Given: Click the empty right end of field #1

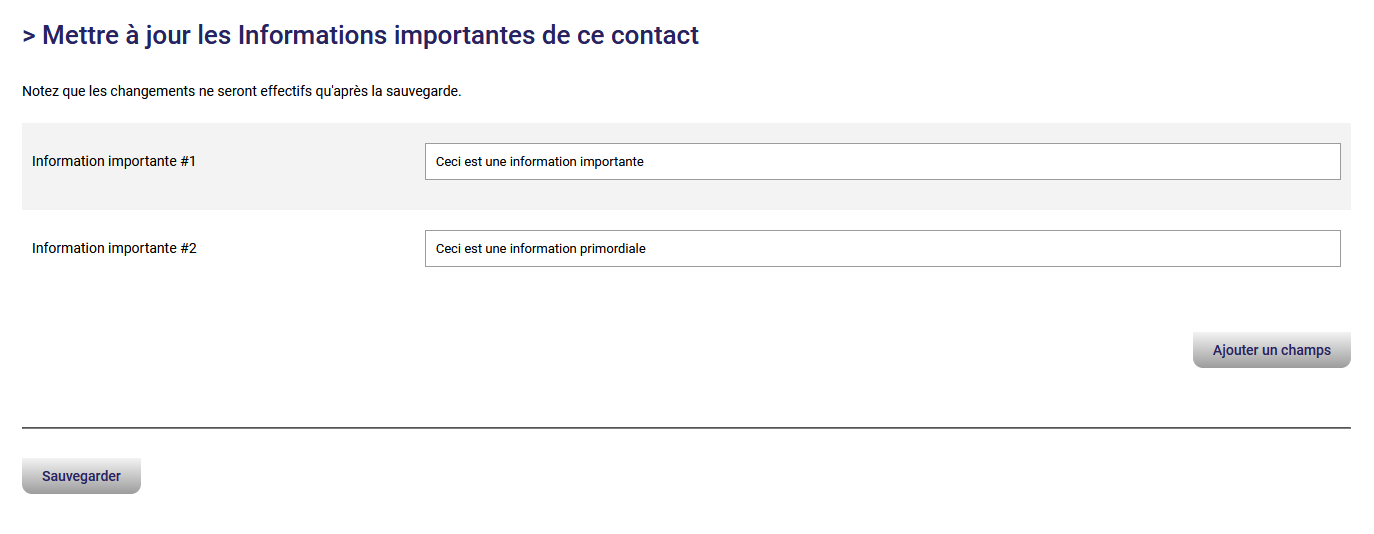Looking at the screenshot, I should coord(1250,161).
